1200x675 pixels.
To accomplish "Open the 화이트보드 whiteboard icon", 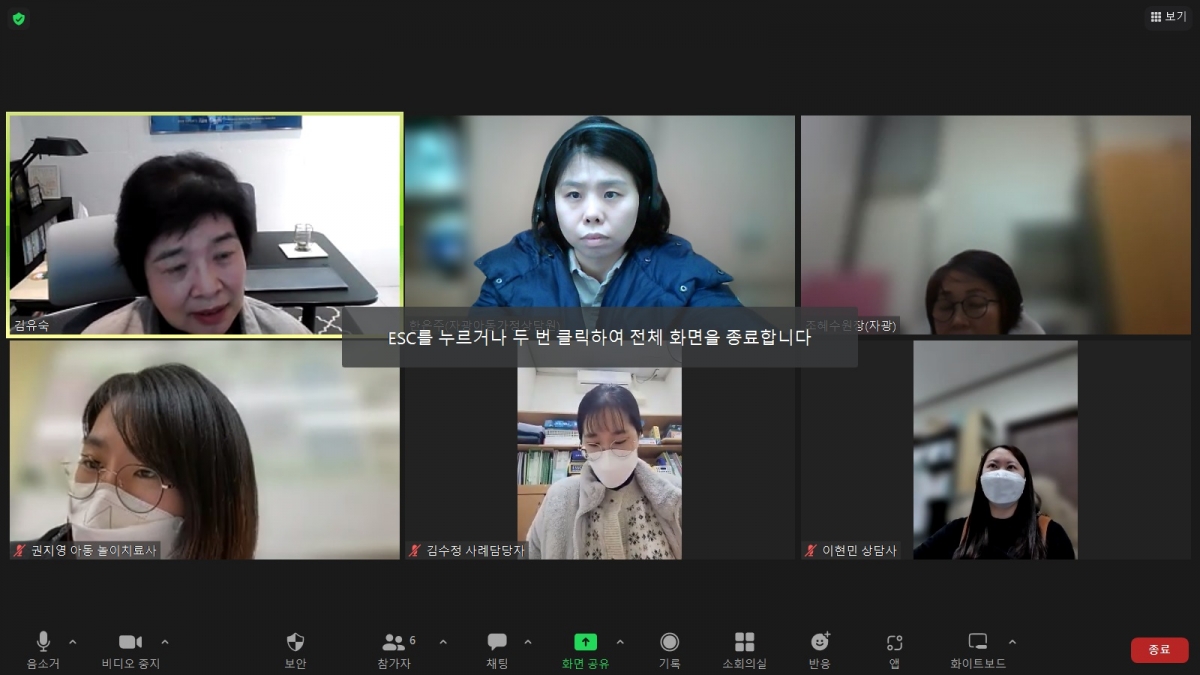I will click(977, 642).
